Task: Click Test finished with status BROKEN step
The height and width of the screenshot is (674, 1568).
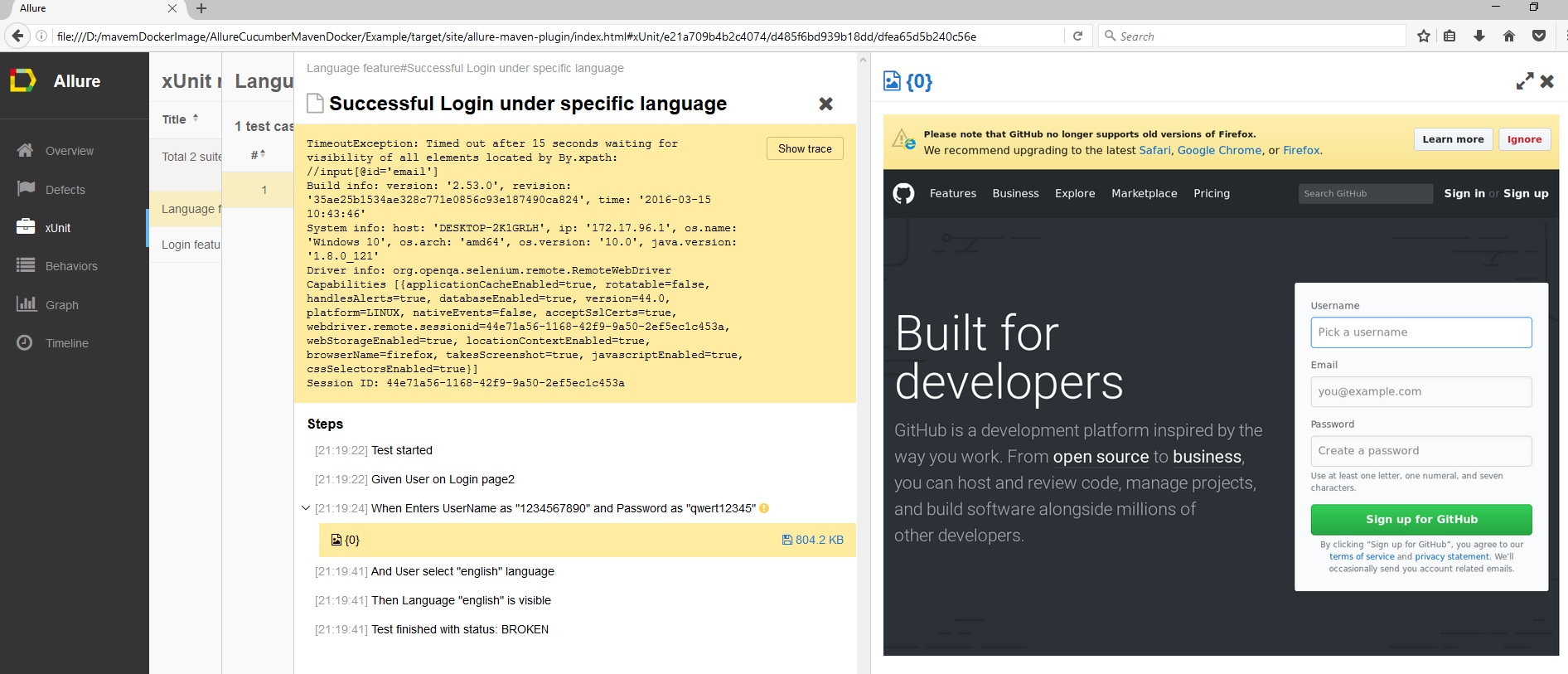Action: point(459,629)
